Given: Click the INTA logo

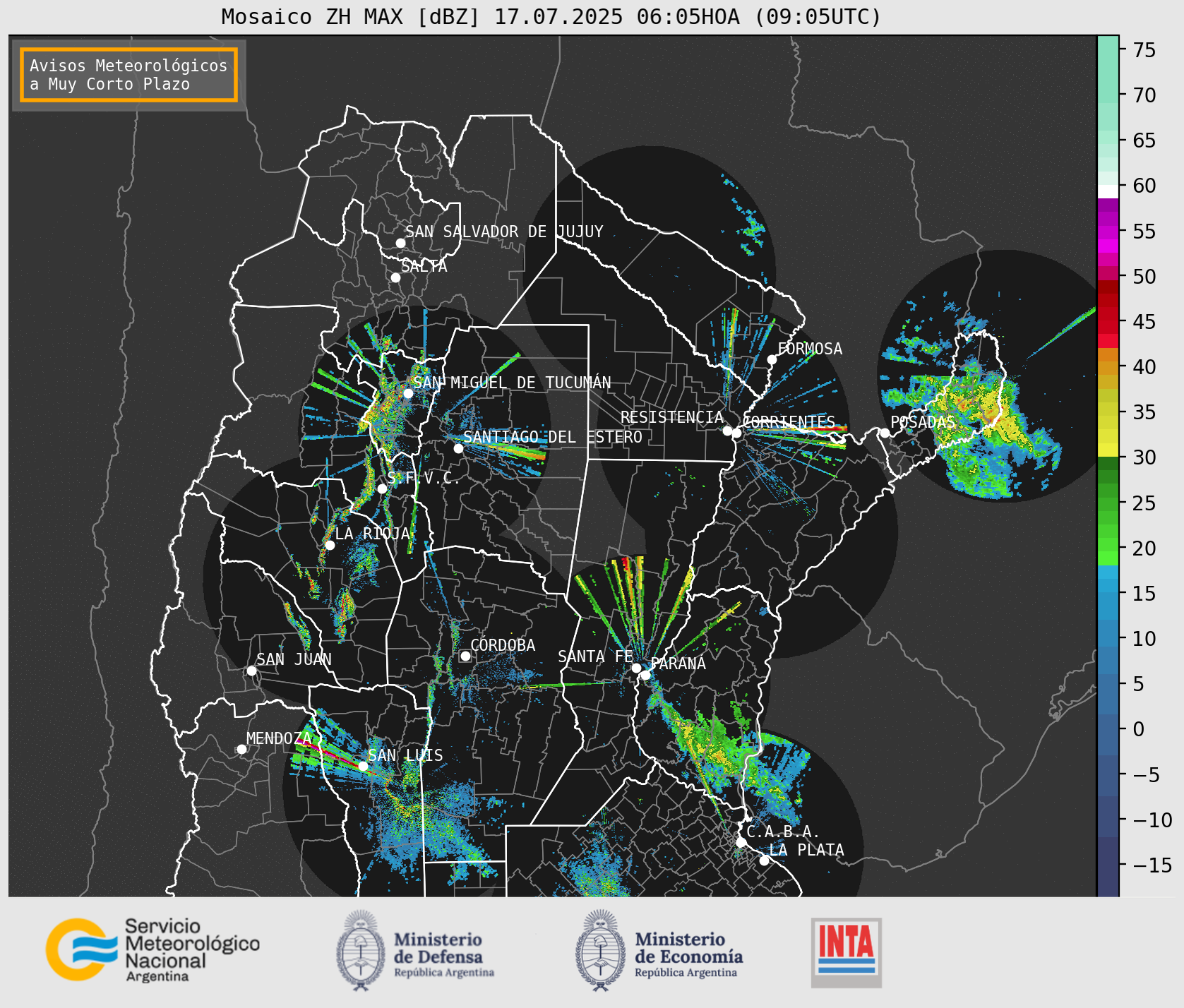Looking at the screenshot, I should (847, 952).
